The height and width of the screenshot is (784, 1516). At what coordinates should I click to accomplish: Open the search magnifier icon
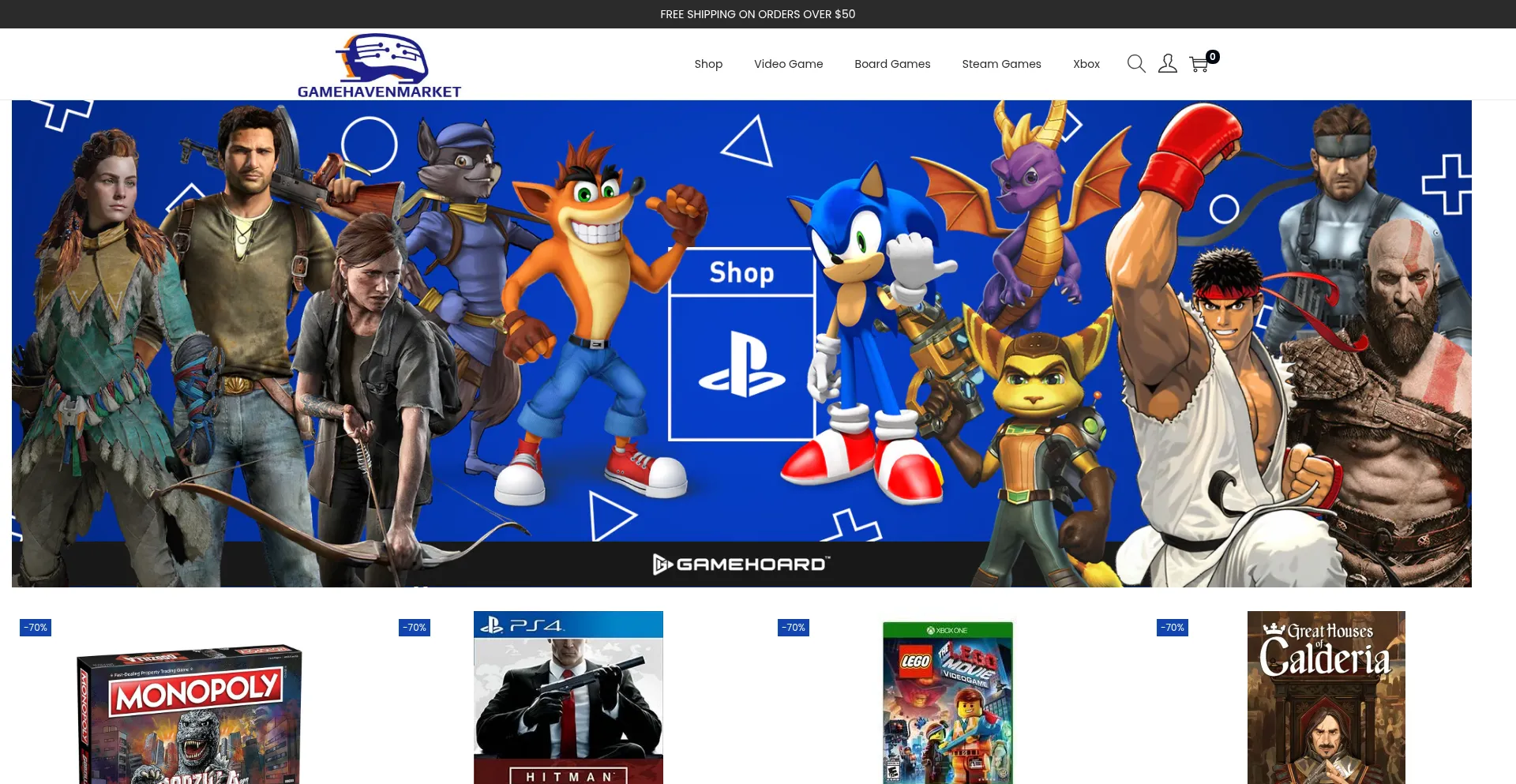(x=1135, y=63)
